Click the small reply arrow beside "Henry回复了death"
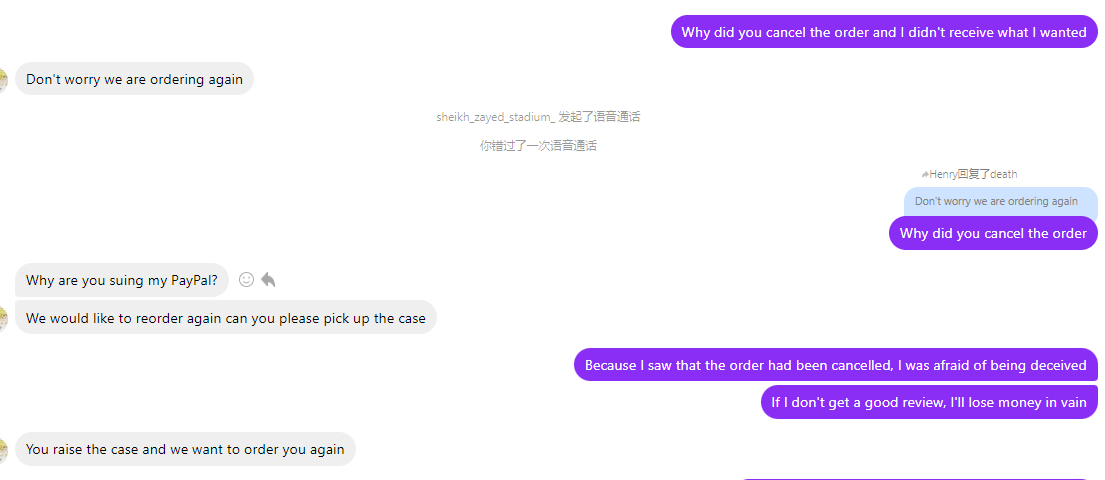This screenshot has height=480, width=1105. pos(925,174)
